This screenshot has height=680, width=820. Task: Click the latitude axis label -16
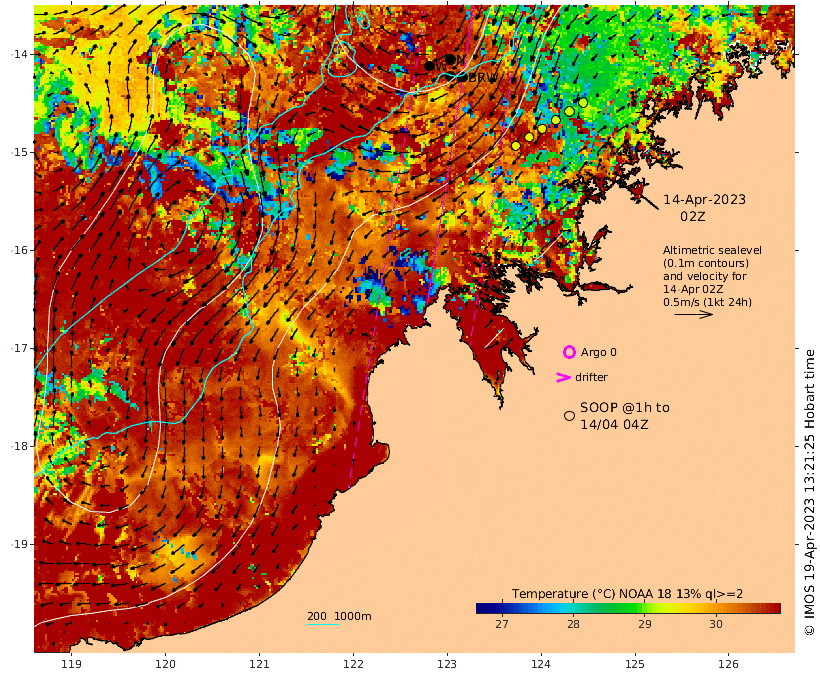[x=19, y=250]
